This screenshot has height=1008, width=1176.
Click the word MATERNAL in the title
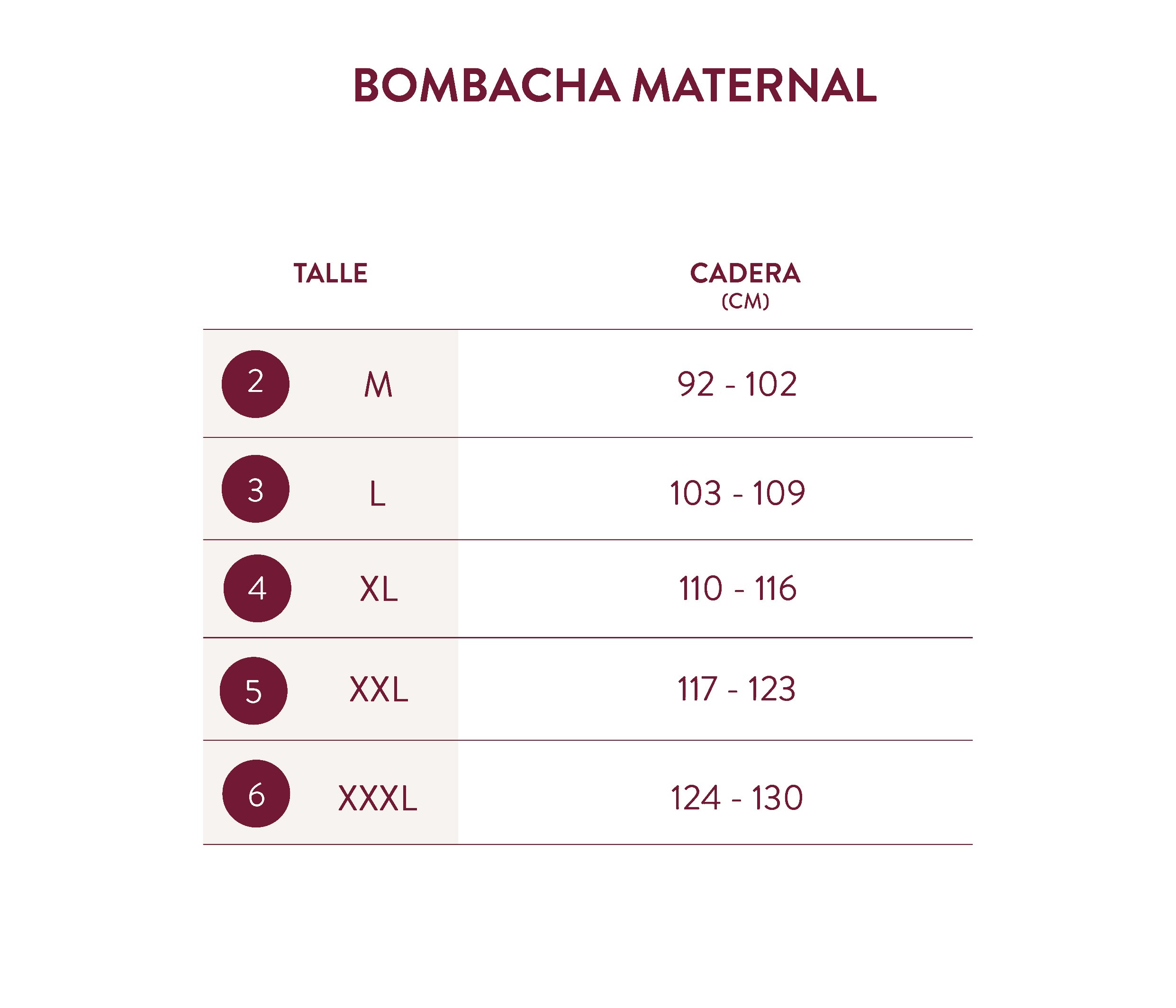tap(755, 86)
